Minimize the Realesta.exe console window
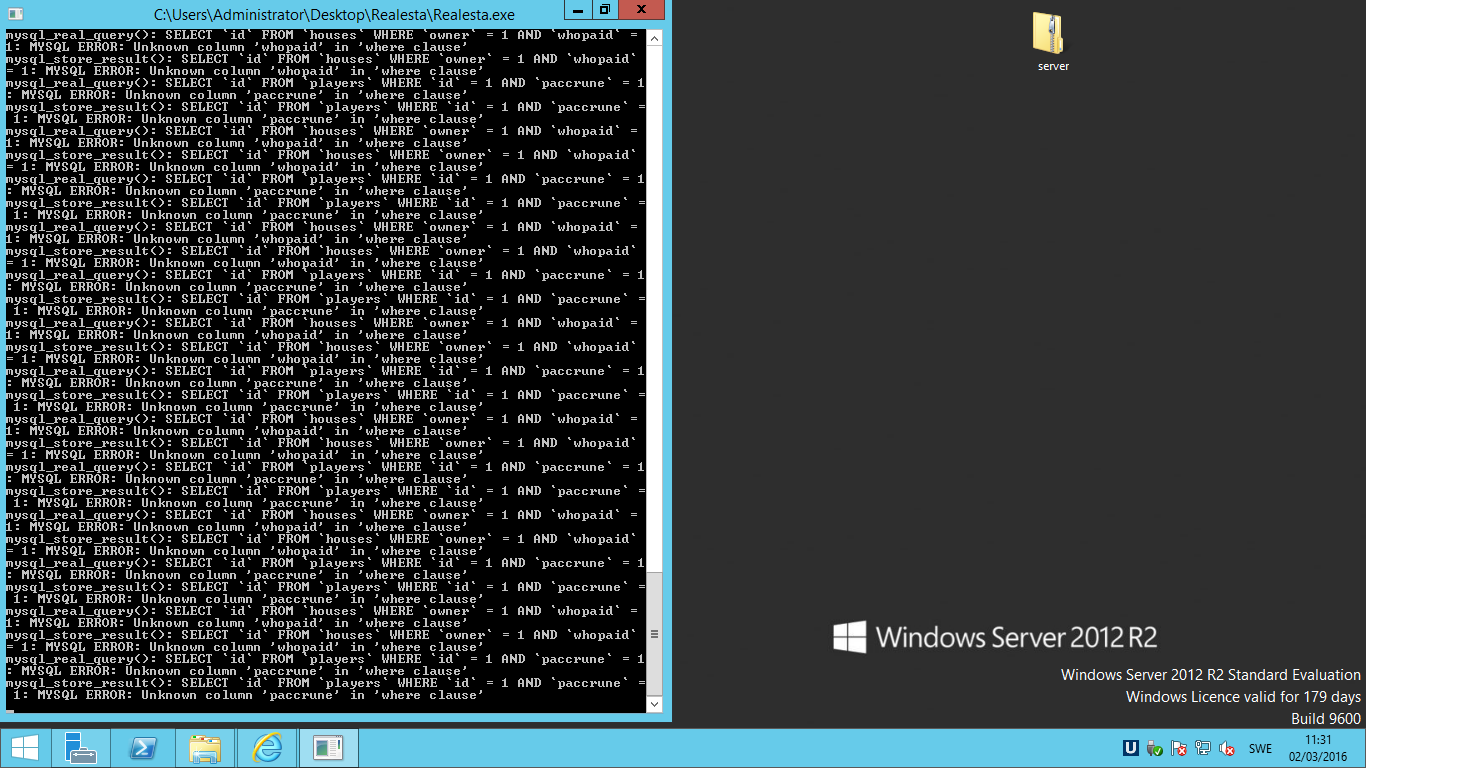This screenshot has height=768, width=1472. pyautogui.click(x=577, y=10)
